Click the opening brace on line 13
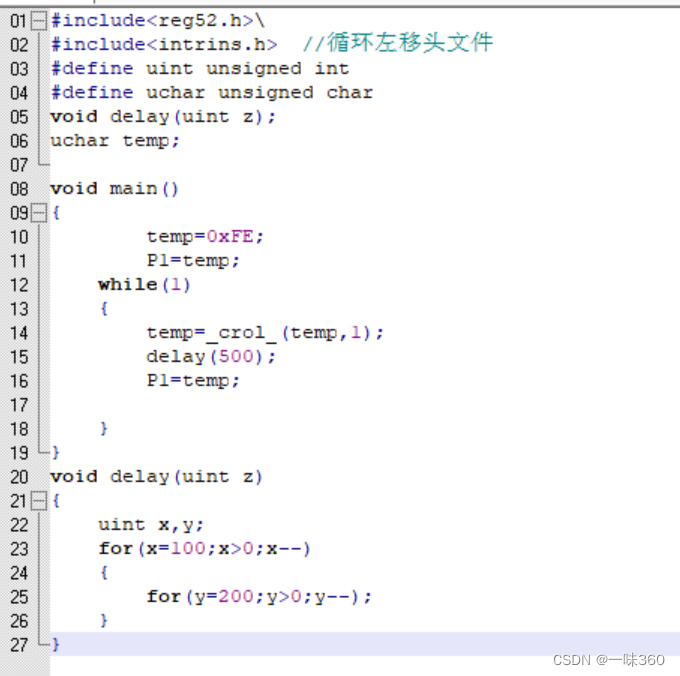 click(x=104, y=309)
